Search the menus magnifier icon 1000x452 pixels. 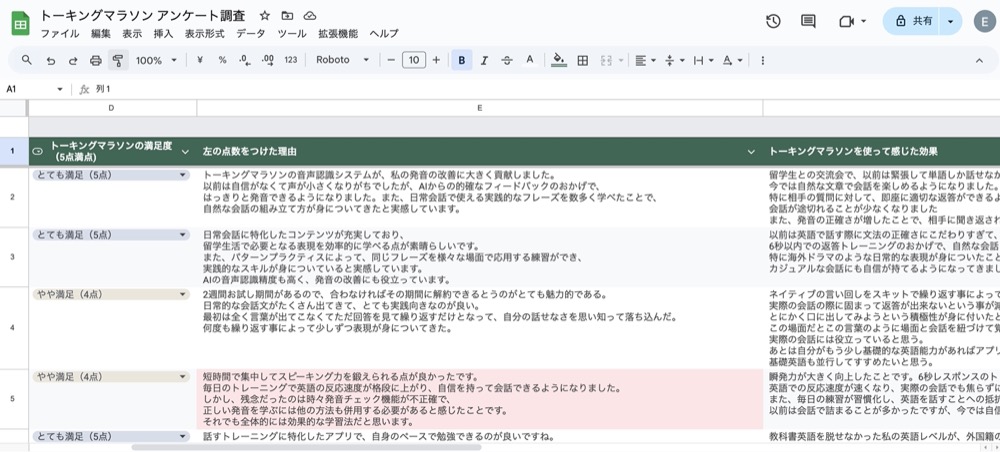click(27, 60)
